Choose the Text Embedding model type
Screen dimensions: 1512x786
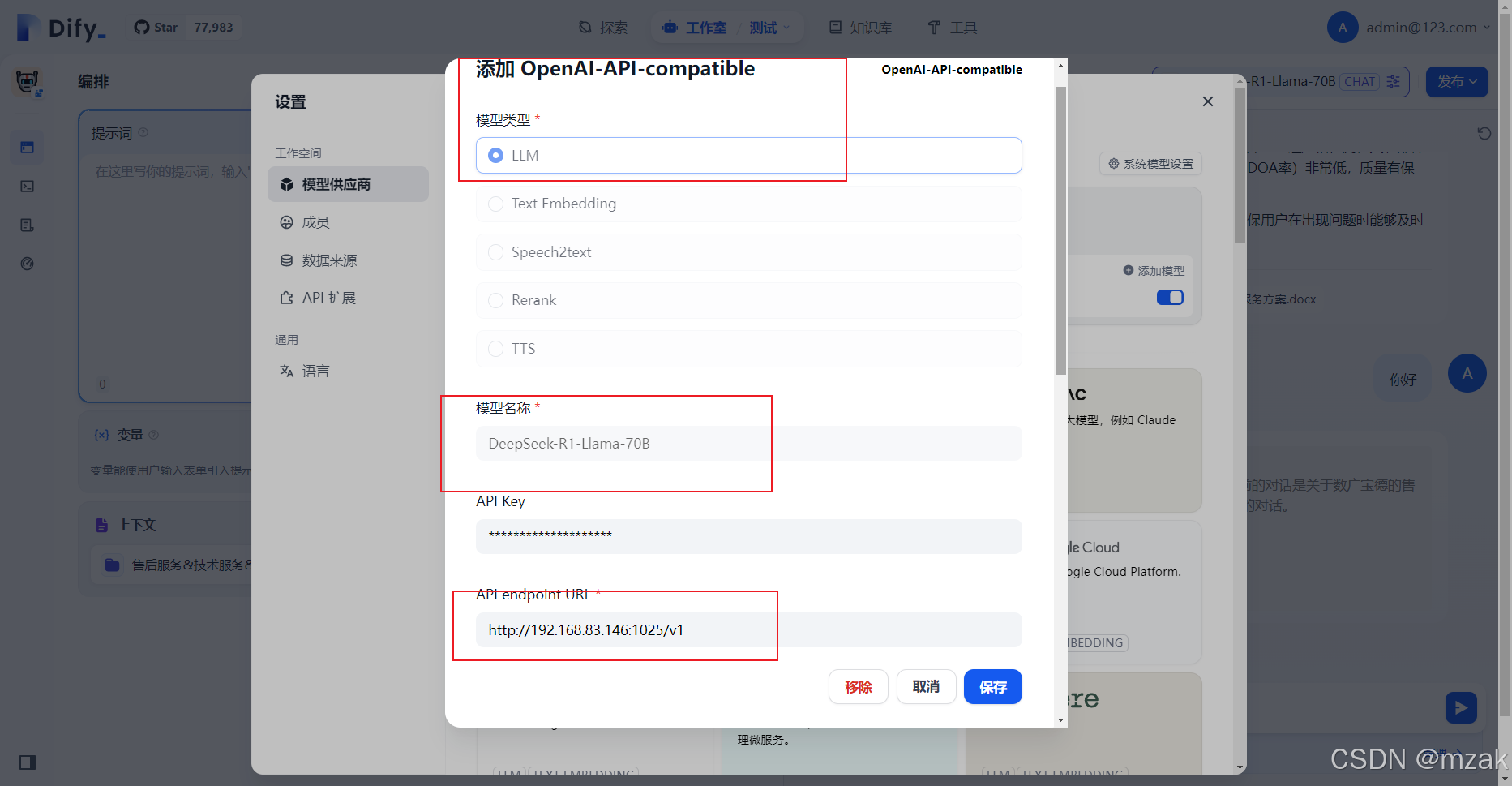tap(748, 204)
